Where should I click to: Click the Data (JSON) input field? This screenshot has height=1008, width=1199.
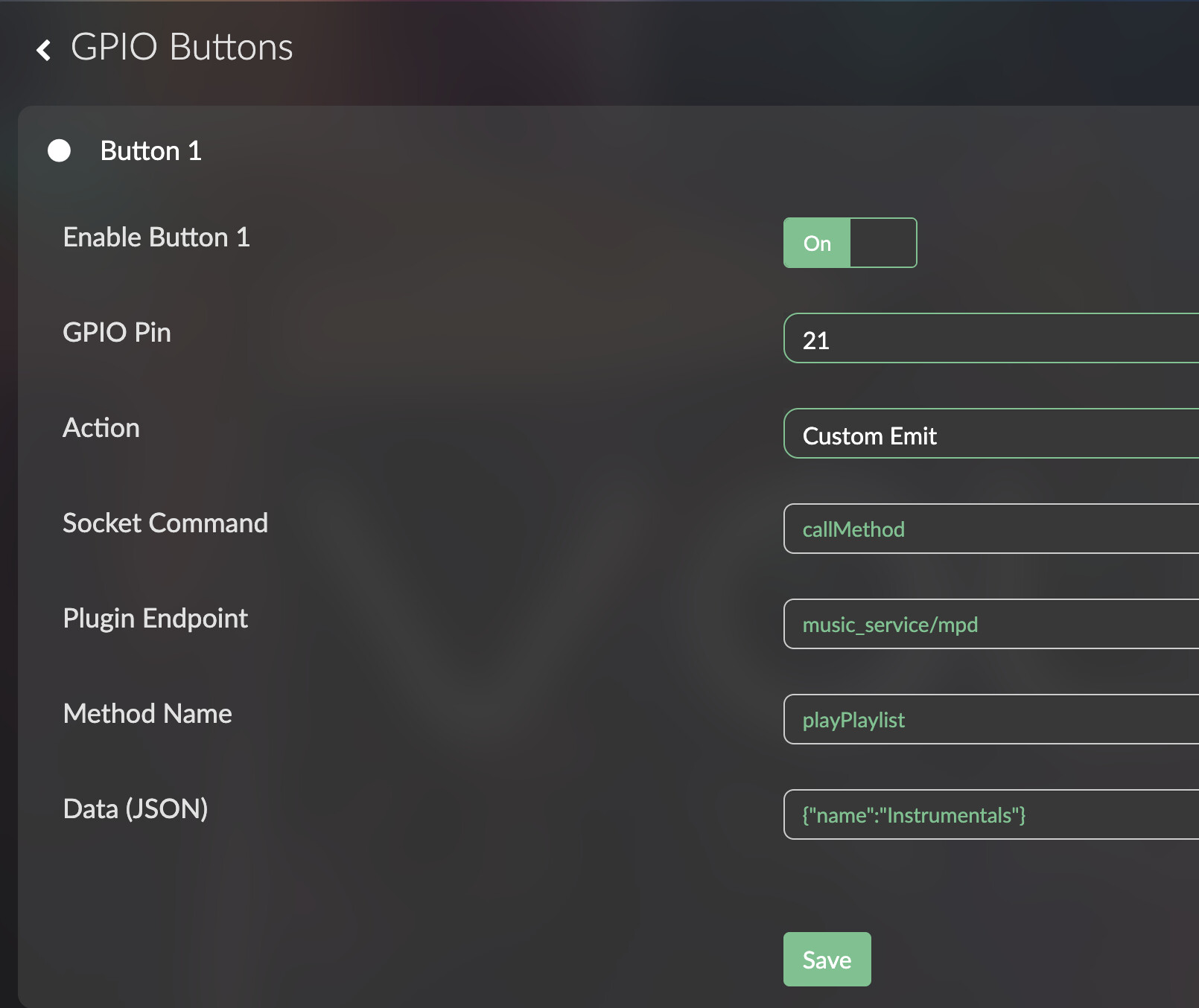coord(990,815)
